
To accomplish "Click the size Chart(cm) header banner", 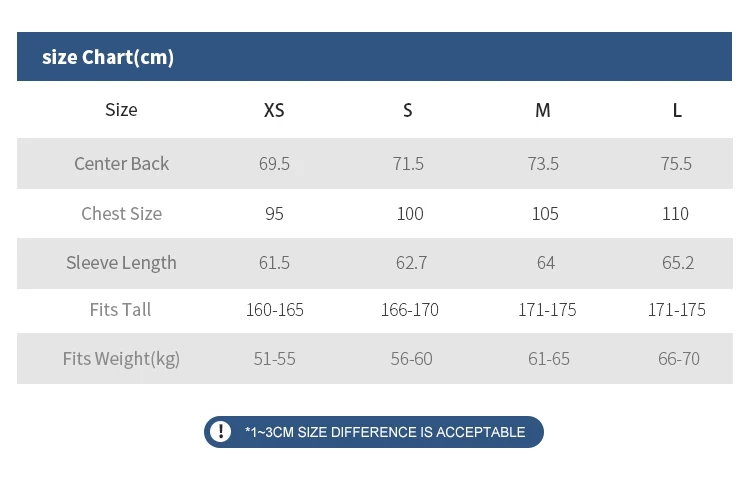I will 374,56.
